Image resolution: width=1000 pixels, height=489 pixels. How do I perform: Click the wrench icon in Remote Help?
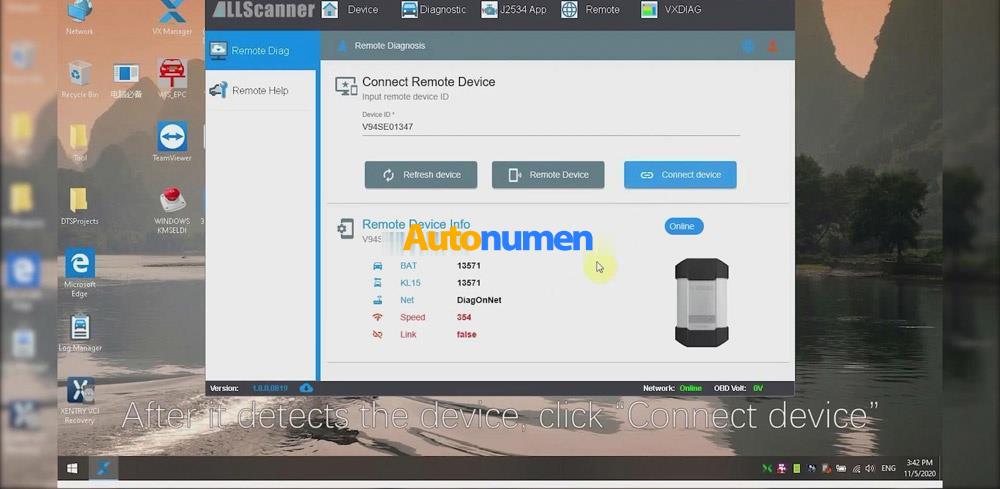218,90
